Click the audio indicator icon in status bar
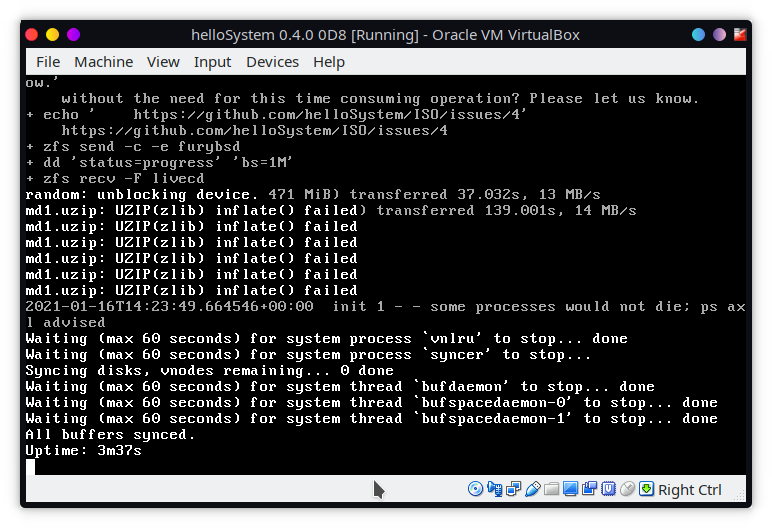 pyautogui.click(x=494, y=489)
